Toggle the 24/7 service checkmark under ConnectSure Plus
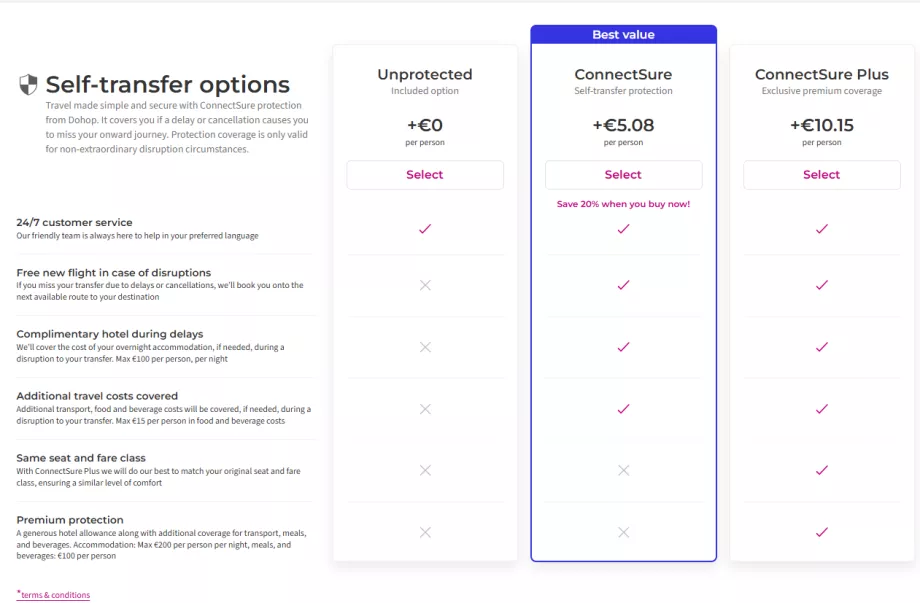Screen dimensions: 920x603 [x=821, y=228]
